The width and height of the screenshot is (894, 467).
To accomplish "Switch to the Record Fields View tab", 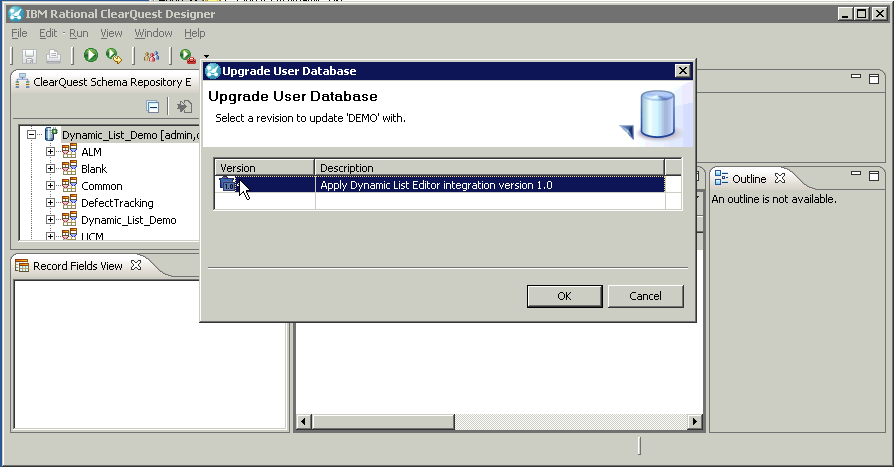I will 78,266.
